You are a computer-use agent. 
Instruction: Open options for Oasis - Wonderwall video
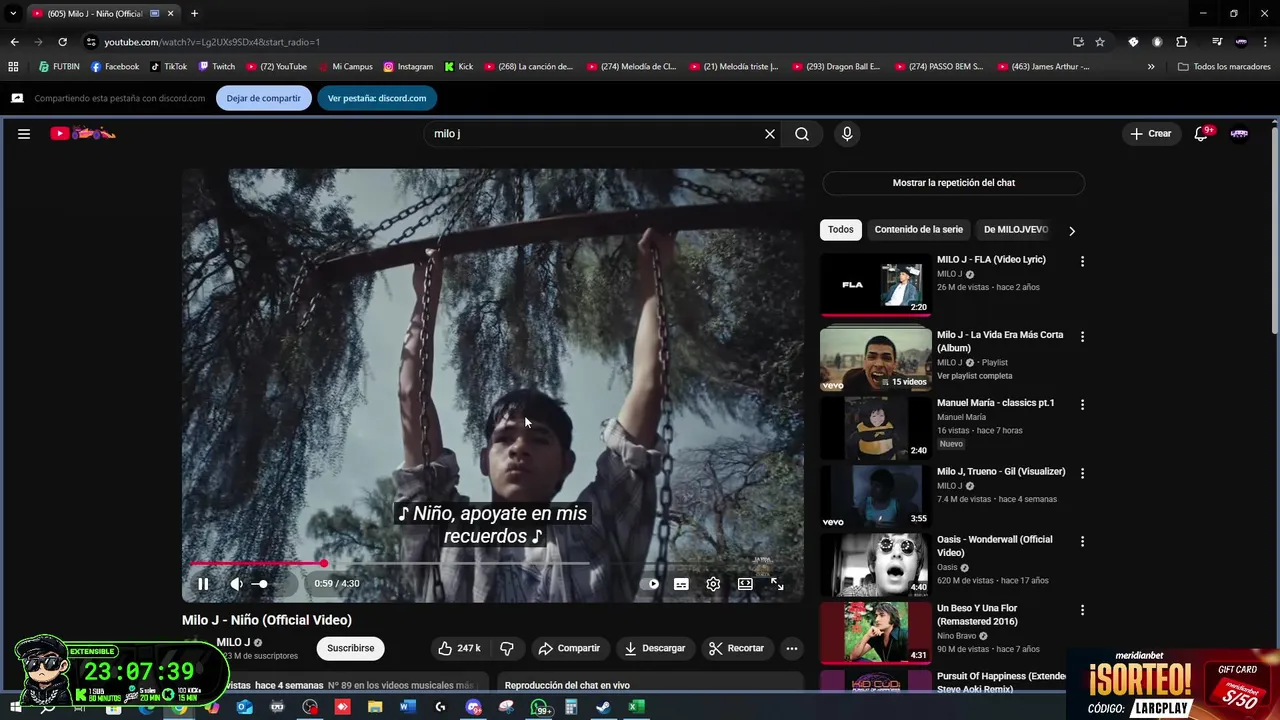(1082, 541)
